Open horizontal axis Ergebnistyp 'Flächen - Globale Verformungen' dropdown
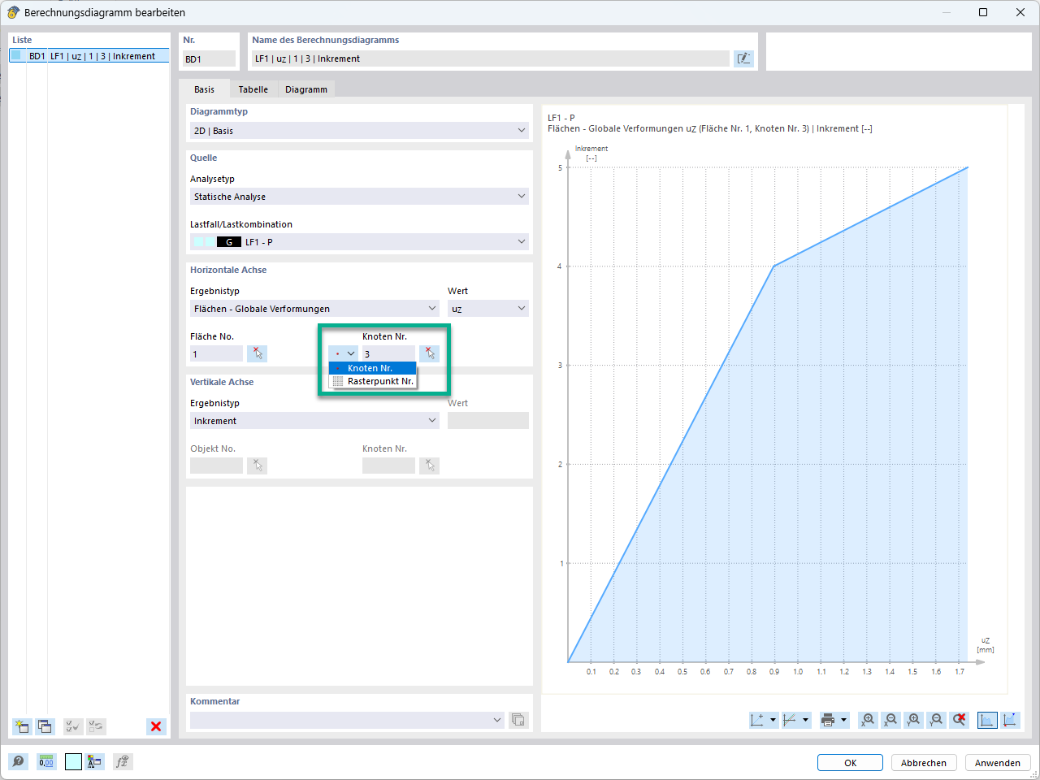The image size is (1040, 780). point(314,308)
